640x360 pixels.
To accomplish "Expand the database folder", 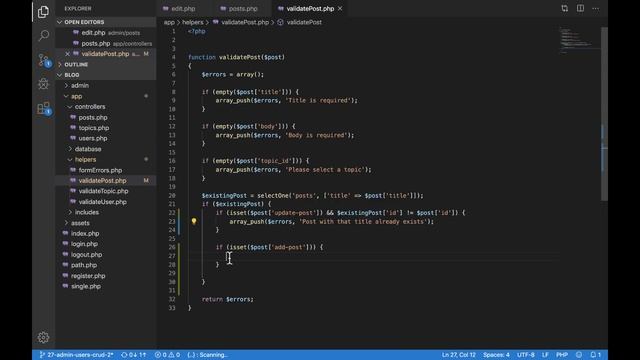I will point(105,149).
